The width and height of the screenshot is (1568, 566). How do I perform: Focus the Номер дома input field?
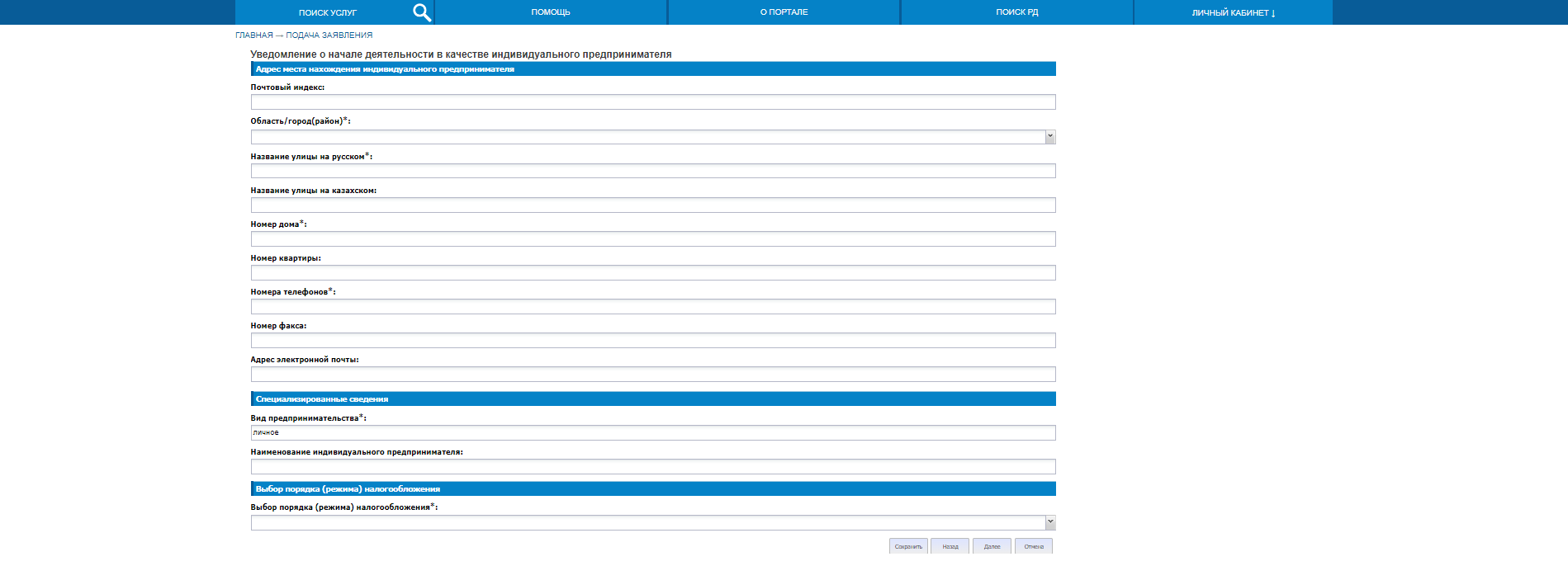(x=653, y=239)
